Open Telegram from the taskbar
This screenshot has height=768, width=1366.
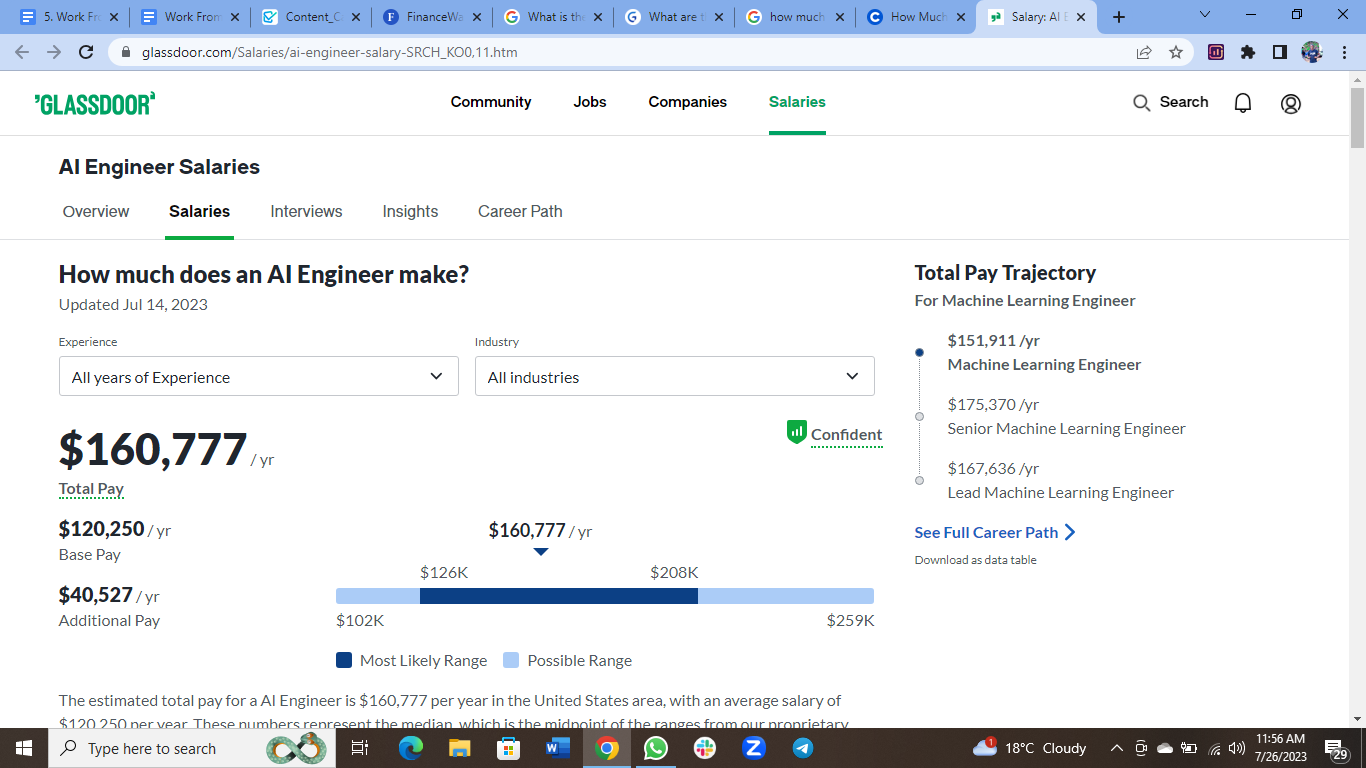[x=803, y=748]
